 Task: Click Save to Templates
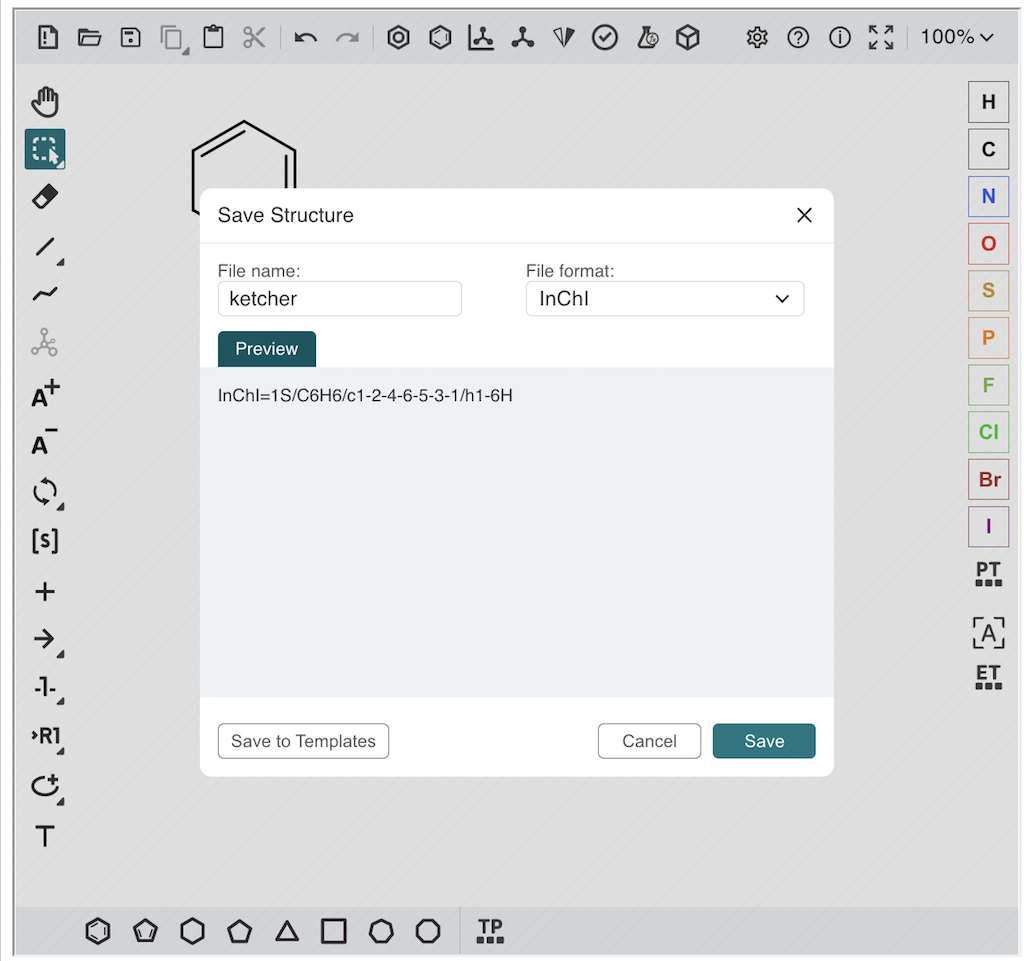(x=303, y=741)
